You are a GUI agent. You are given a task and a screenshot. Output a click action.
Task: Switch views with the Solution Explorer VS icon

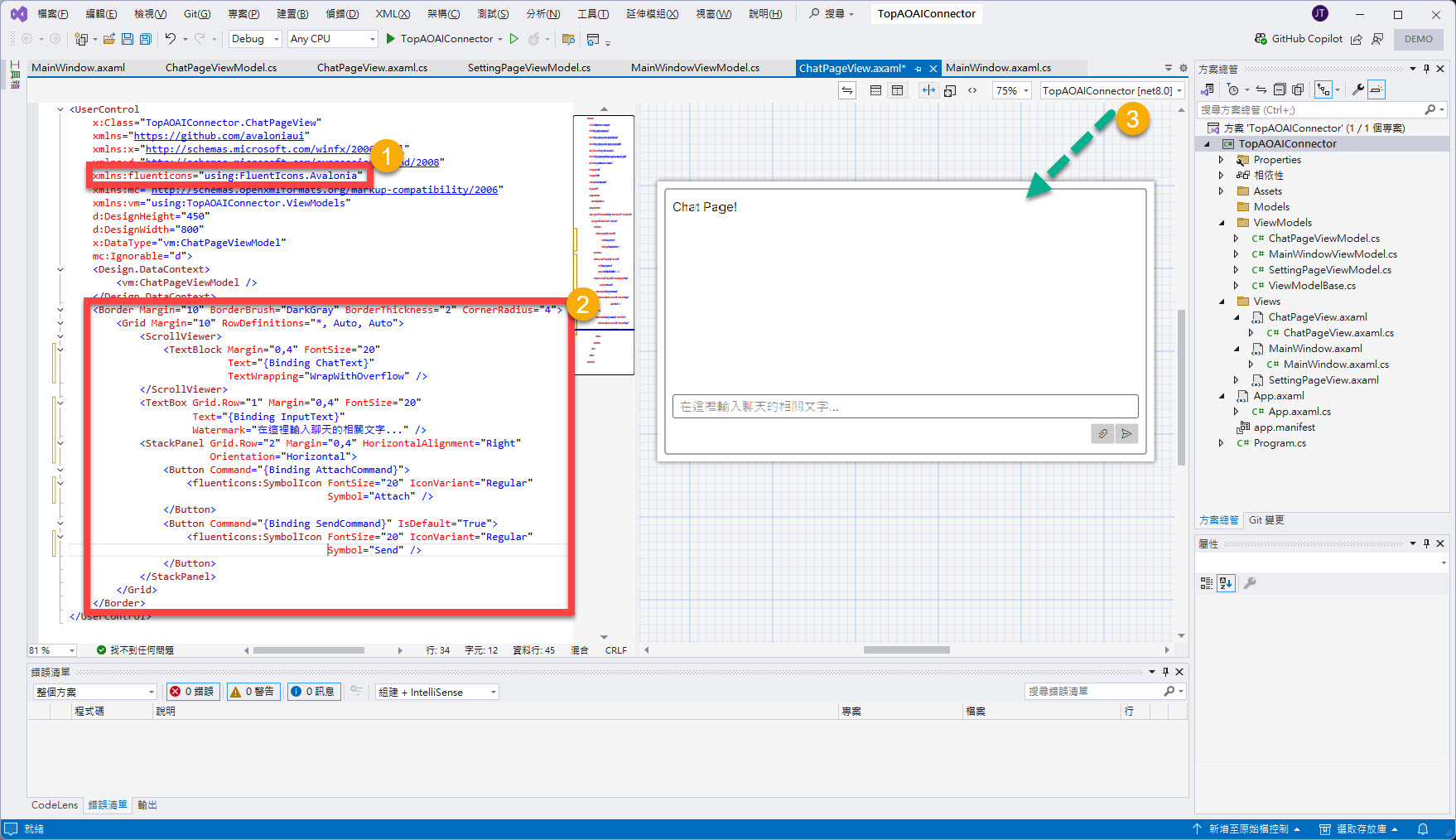[x=1208, y=89]
